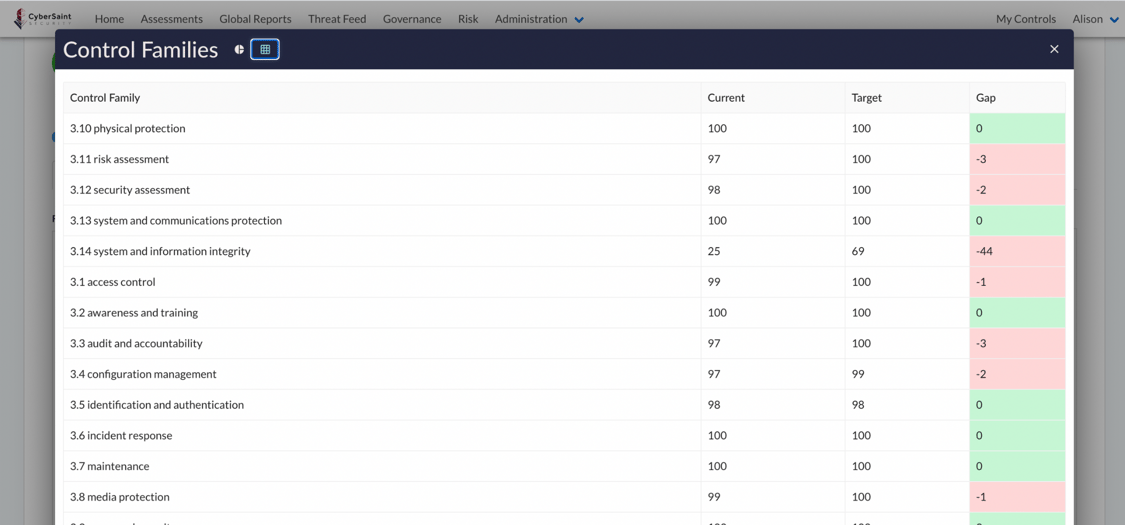Click the red -44 gap cell
Viewport: 1125px width, 525px height.
(1016, 251)
